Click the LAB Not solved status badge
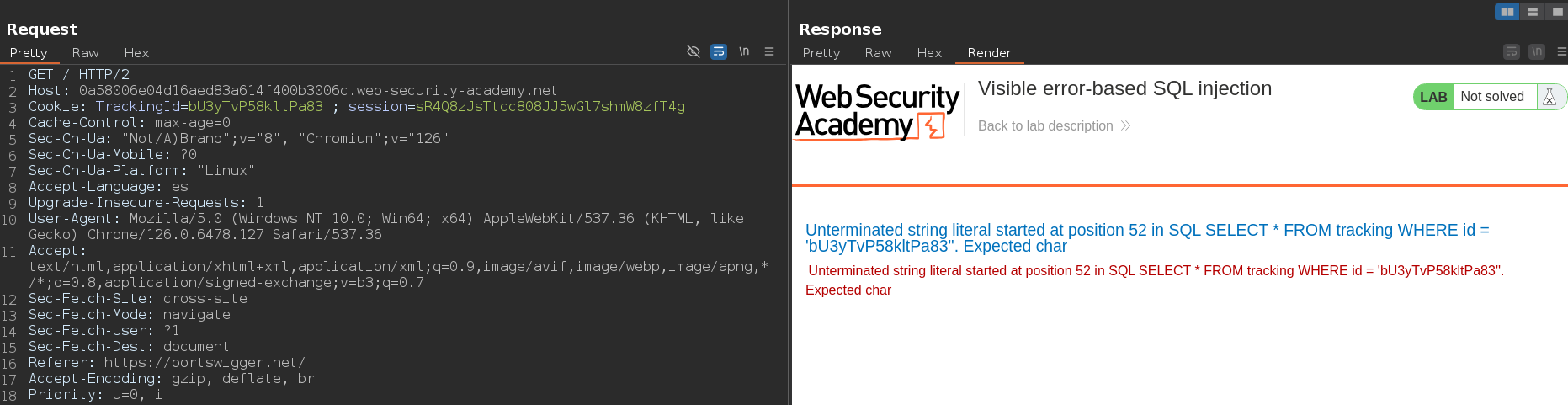This screenshot has height=405, width=1568. 1490,97
